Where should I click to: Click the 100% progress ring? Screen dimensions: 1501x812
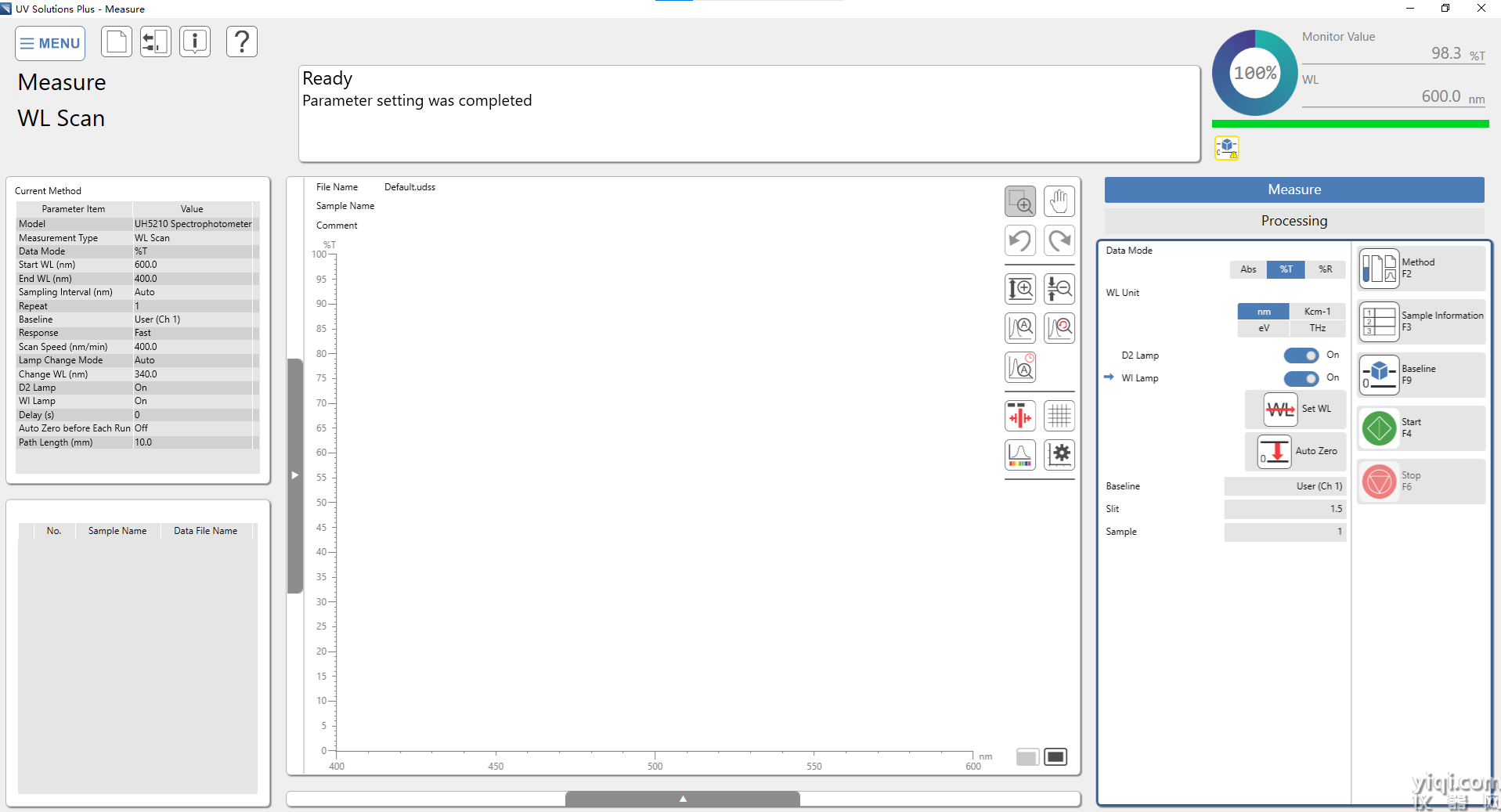tap(1255, 73)
